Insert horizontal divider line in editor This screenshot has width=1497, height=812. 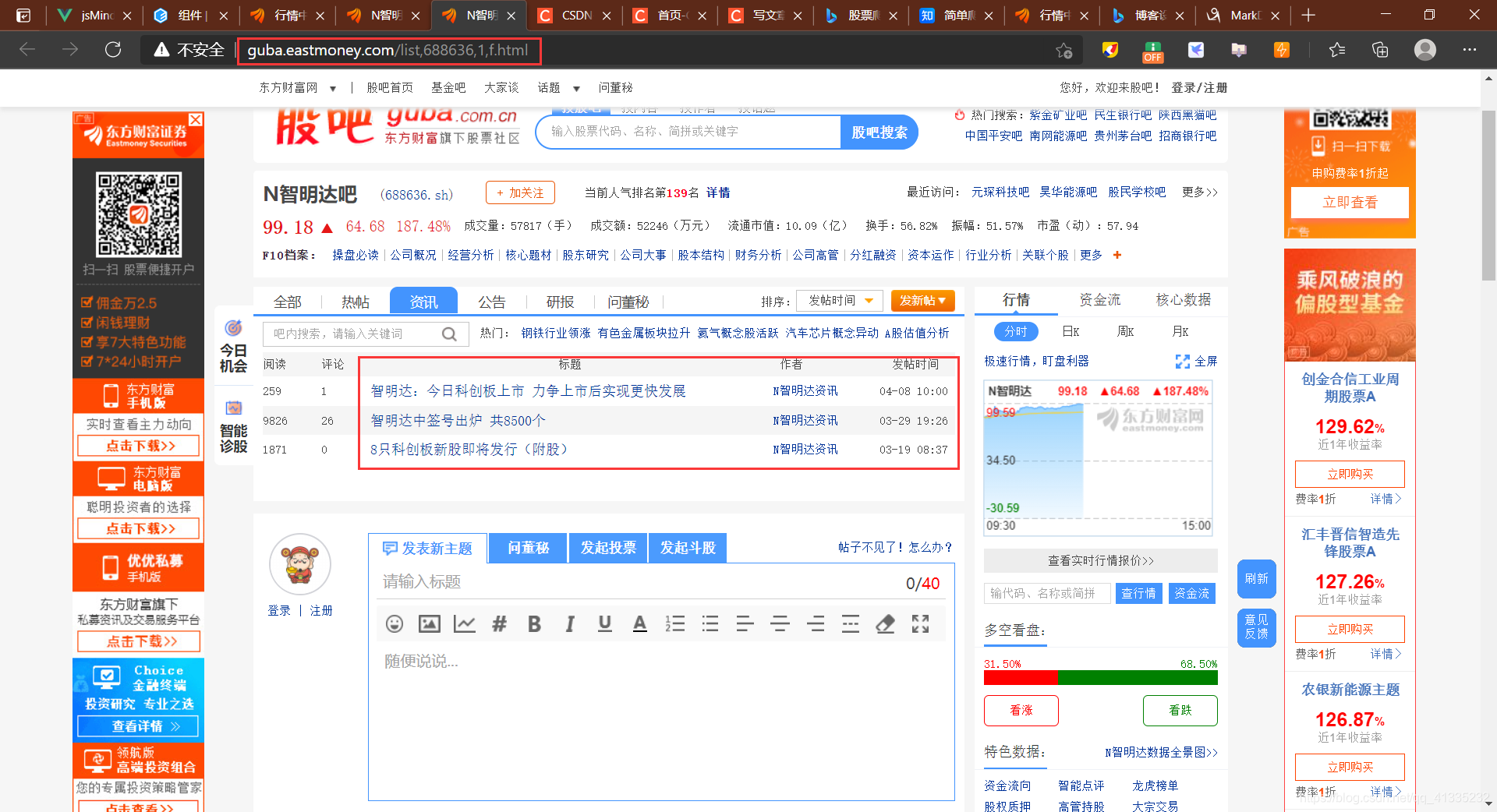point(851,623)
